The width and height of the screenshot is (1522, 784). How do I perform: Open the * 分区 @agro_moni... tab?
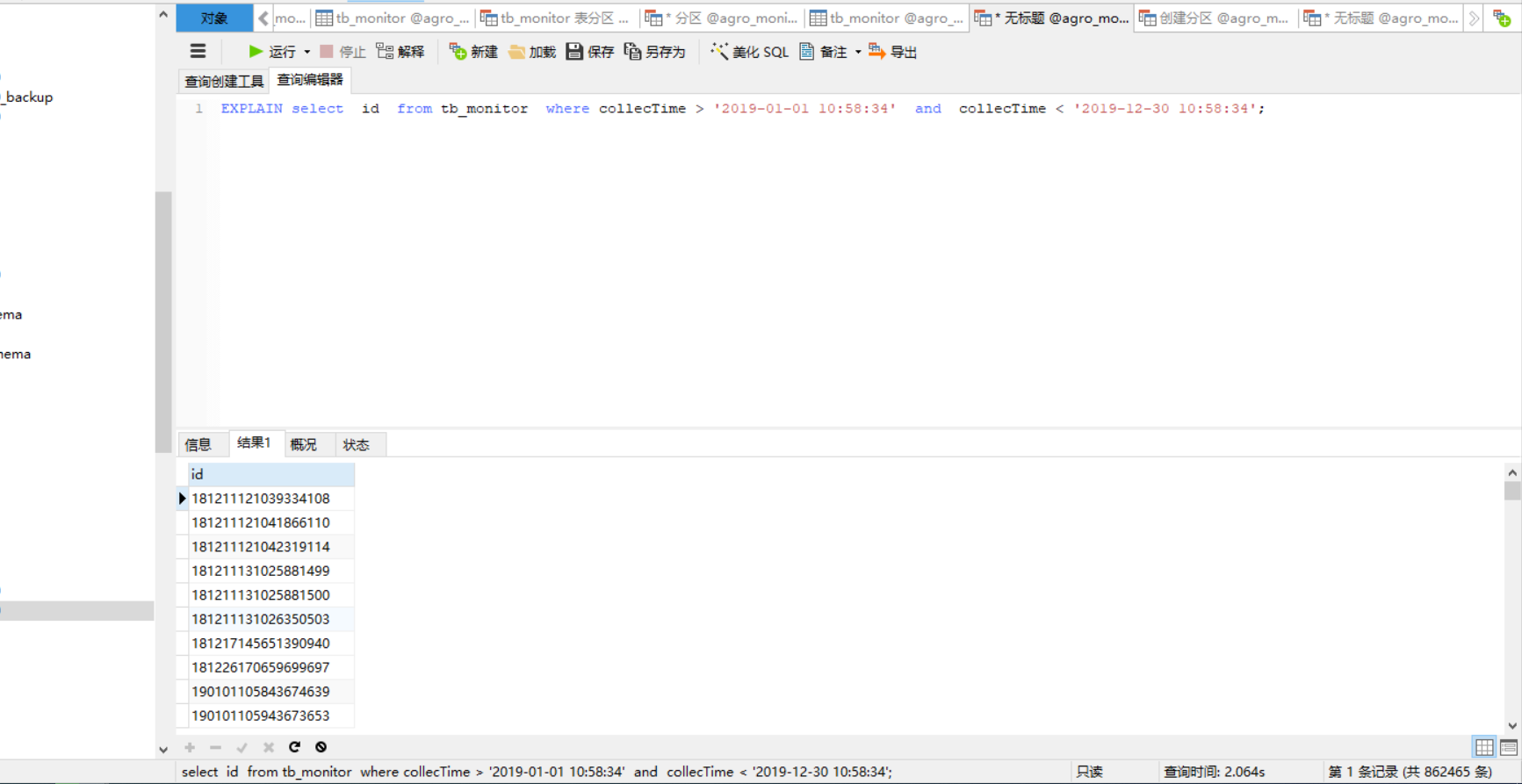[722, 18]
